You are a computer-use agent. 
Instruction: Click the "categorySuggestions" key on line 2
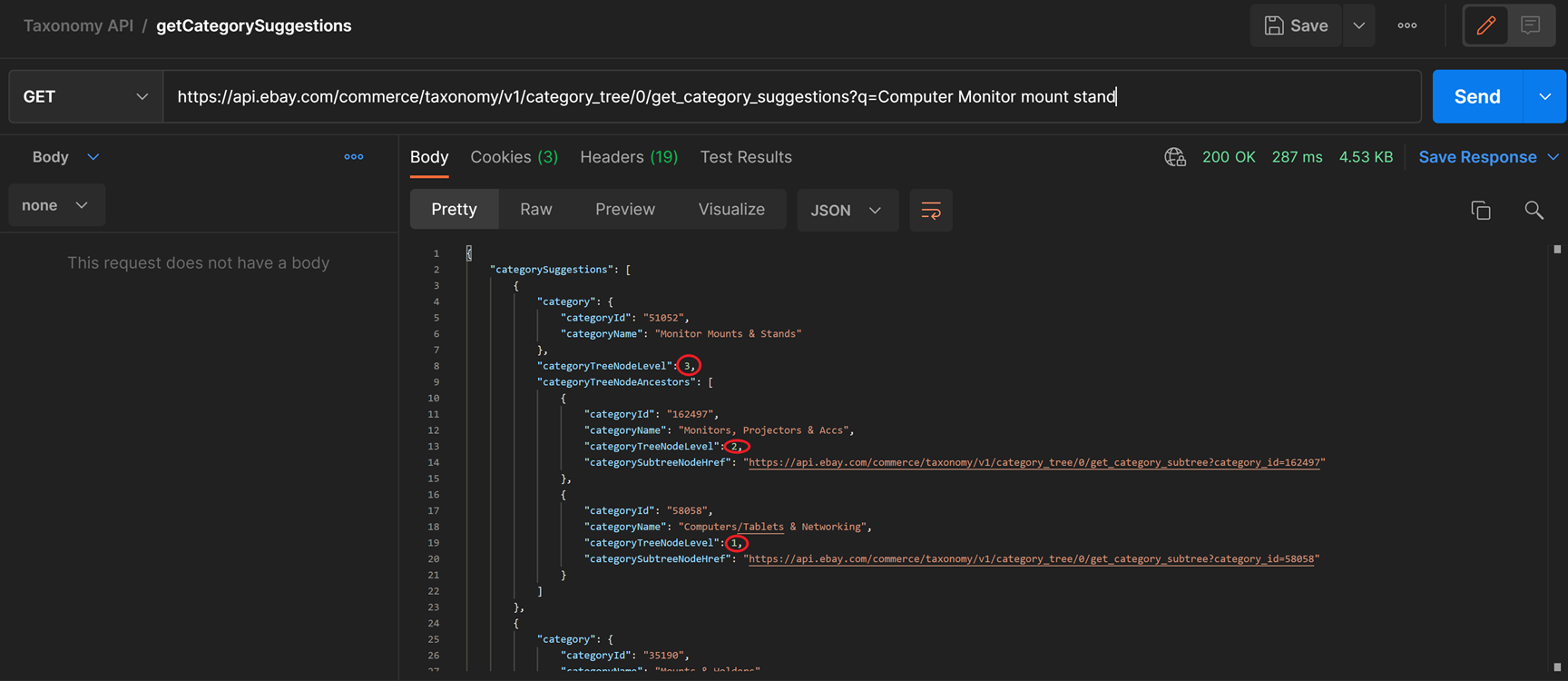[551, 269]
